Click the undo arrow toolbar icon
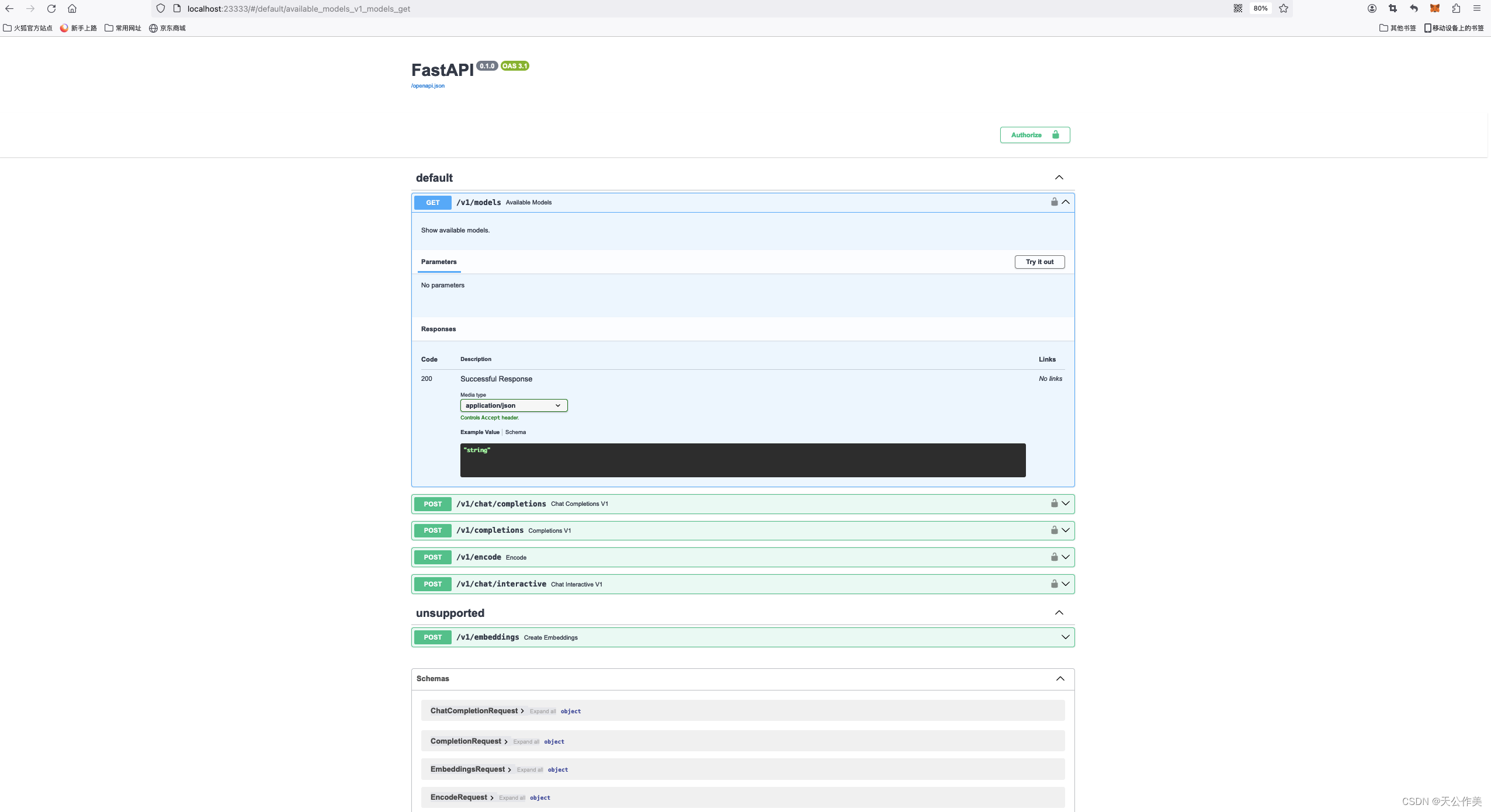1491x812 pixels. (1414, 8)
